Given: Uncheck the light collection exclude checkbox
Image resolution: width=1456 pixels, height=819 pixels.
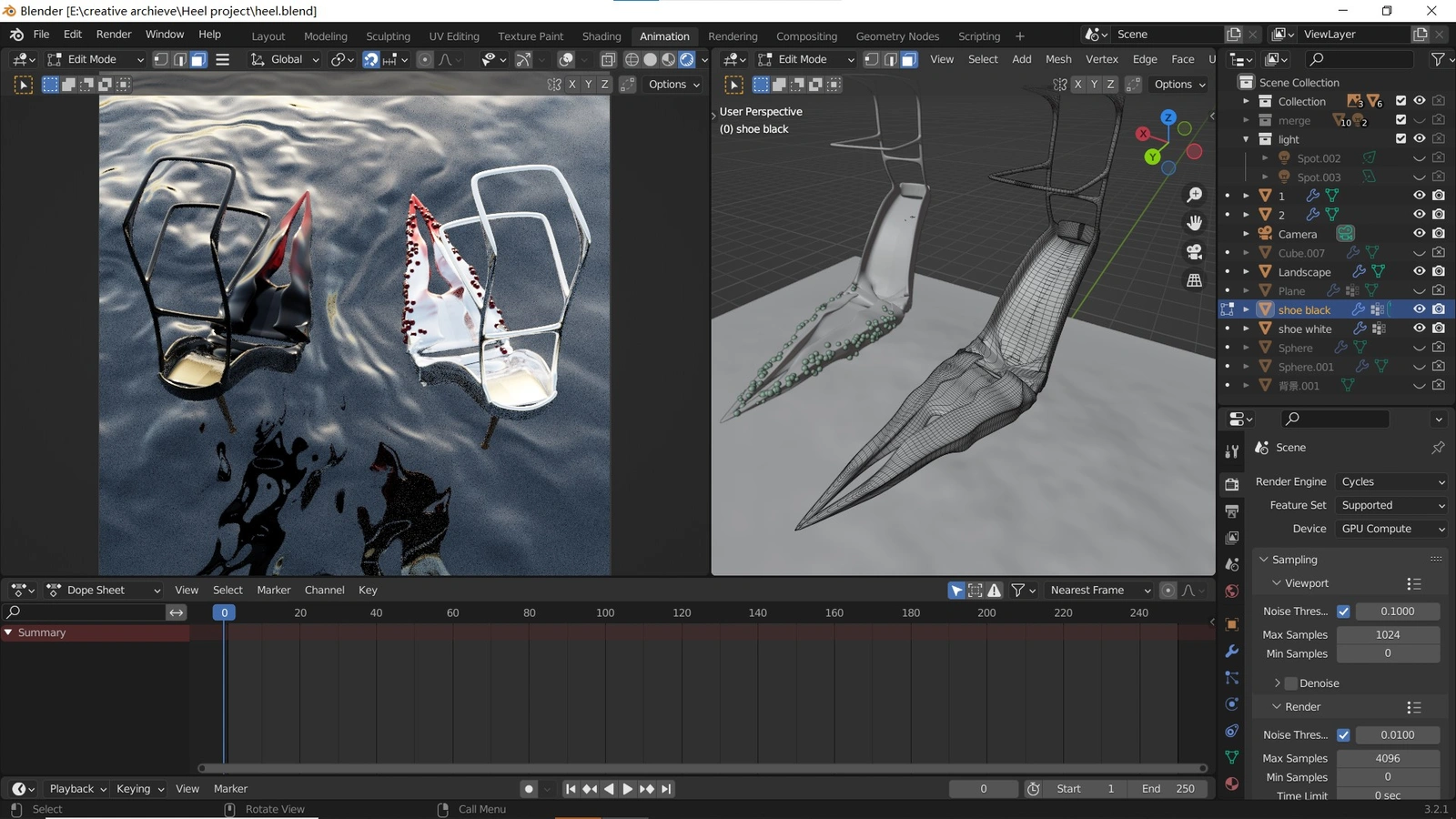Looking at the screenshot, I should coord(1400,138).
